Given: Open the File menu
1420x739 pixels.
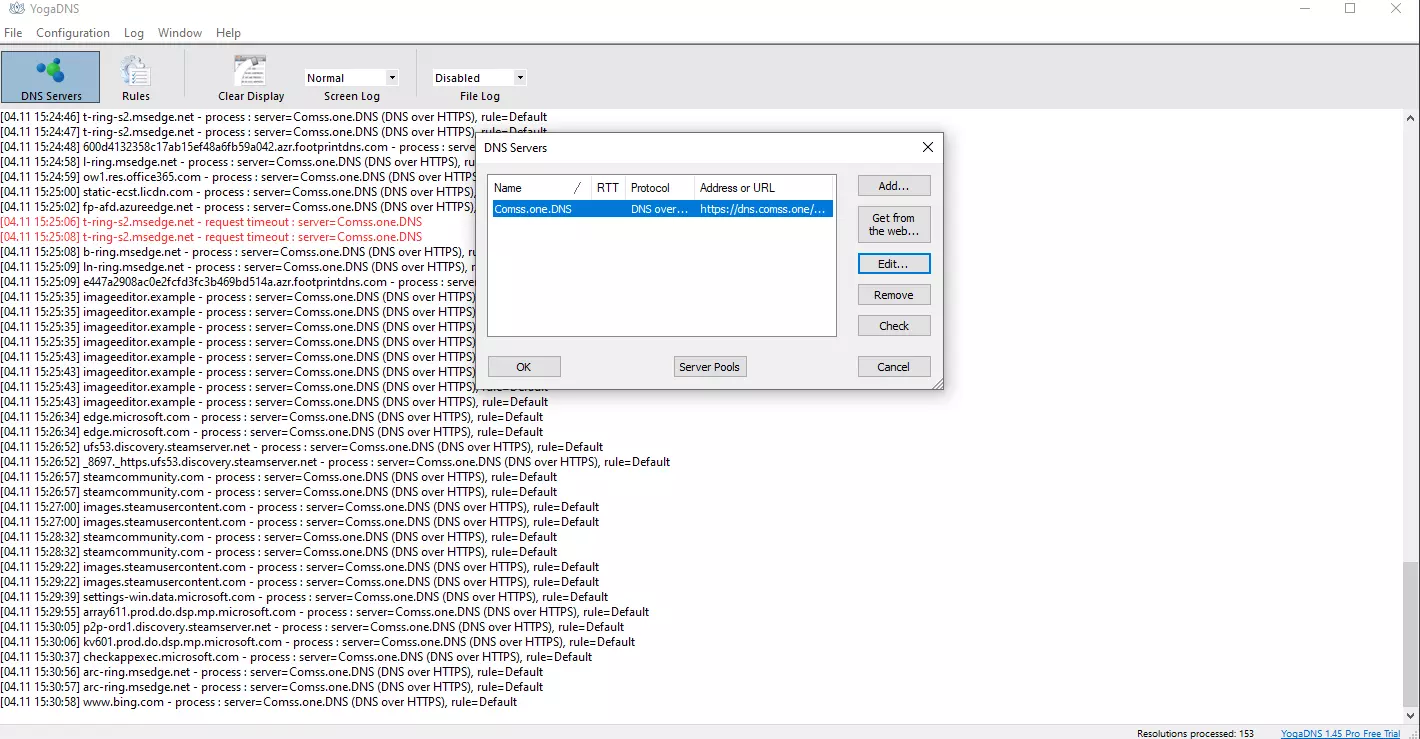Looking at the screenshot, I should coord(13,33).
